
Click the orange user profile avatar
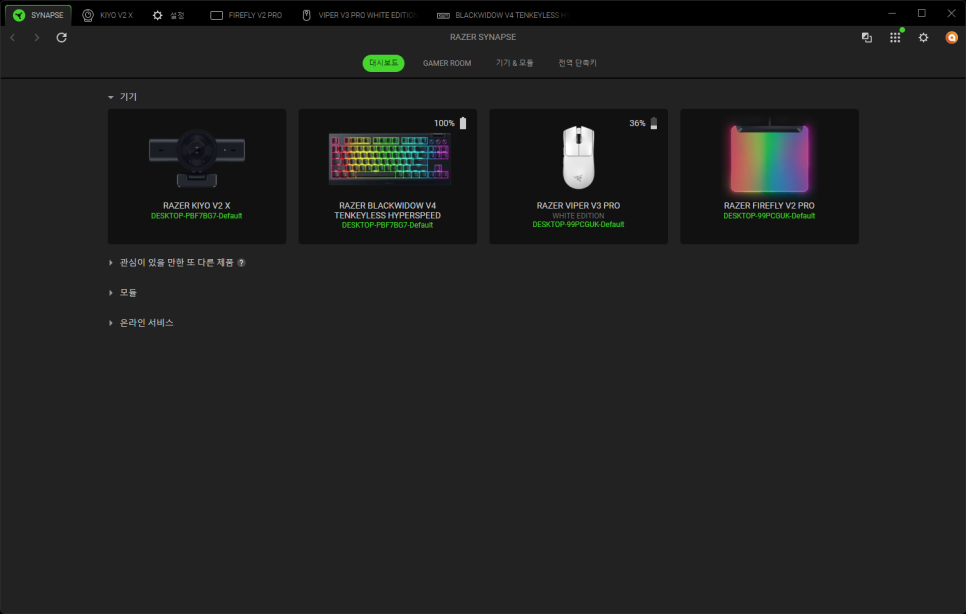coord(951,37)
